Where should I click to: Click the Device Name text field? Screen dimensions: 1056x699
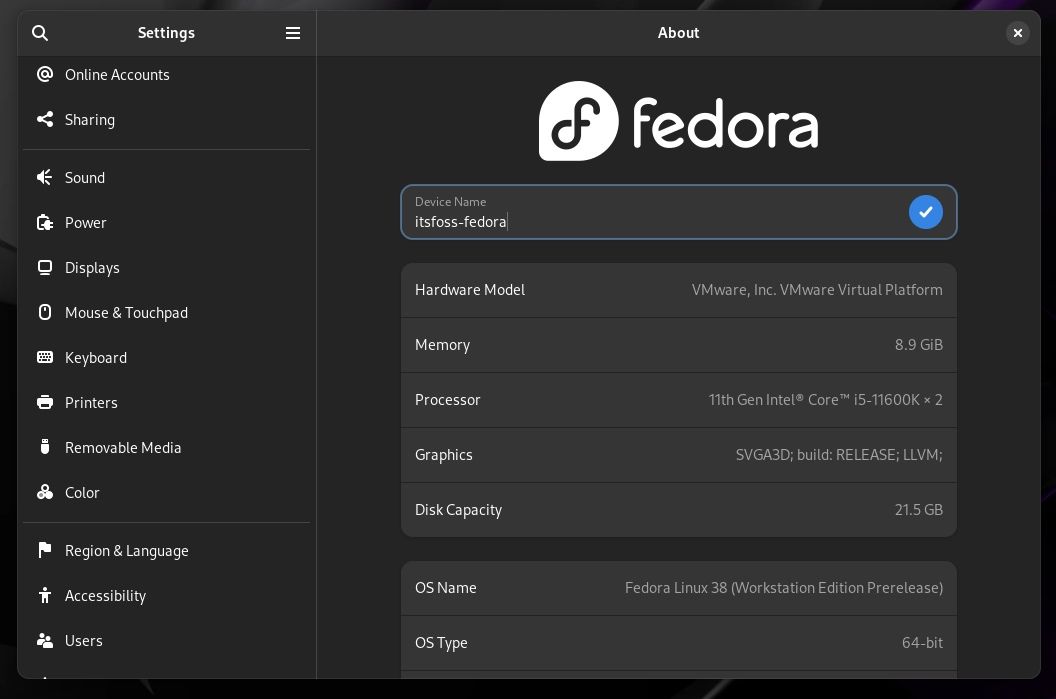(678, 212)
